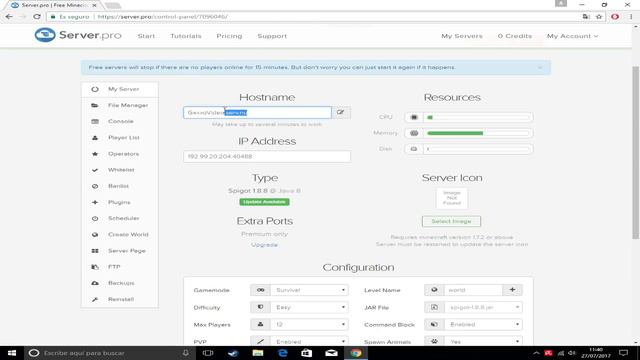Click the browser reload button
This screenshot has width=640, height=360.
(x=37, y=17)
